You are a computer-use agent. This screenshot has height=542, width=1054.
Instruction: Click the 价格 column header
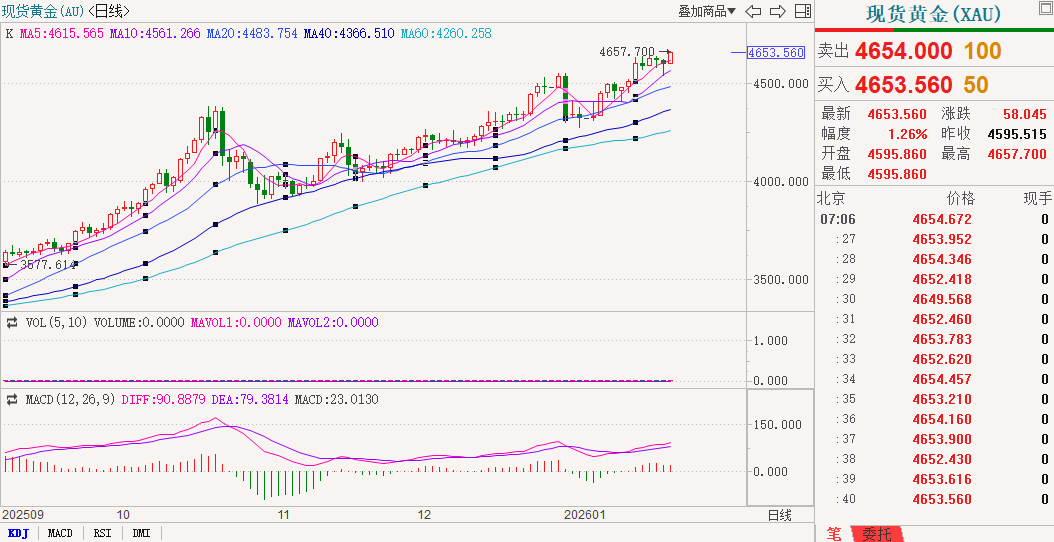click(x=960, y=198)
